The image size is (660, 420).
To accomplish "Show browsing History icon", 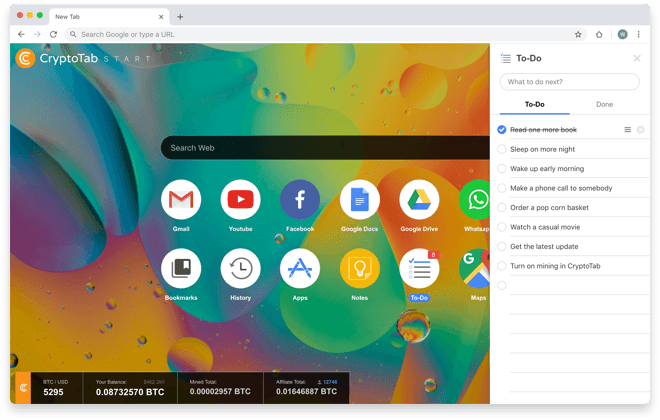I will pos(240,269).
